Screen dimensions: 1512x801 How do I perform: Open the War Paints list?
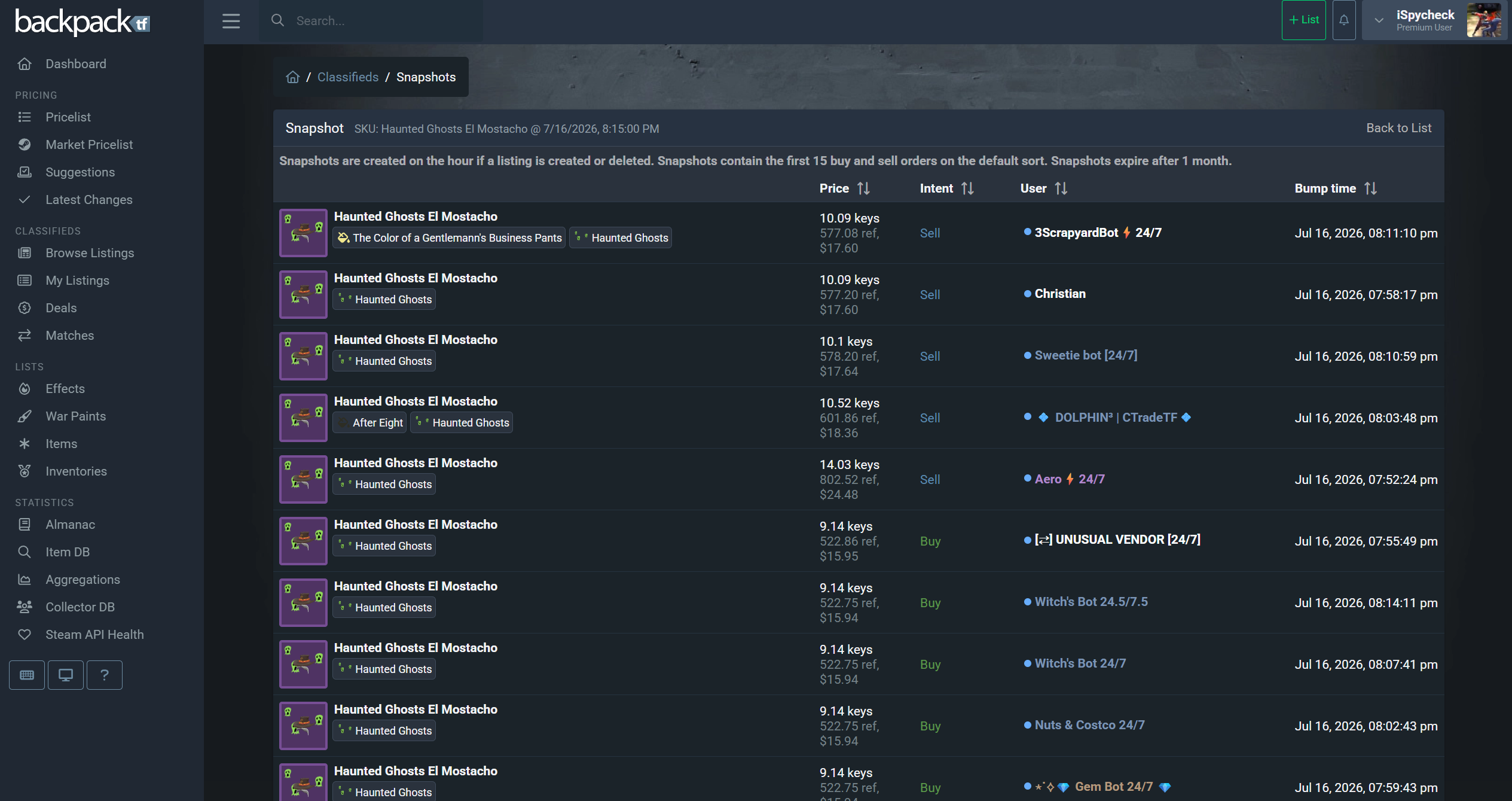pos(76,416)
